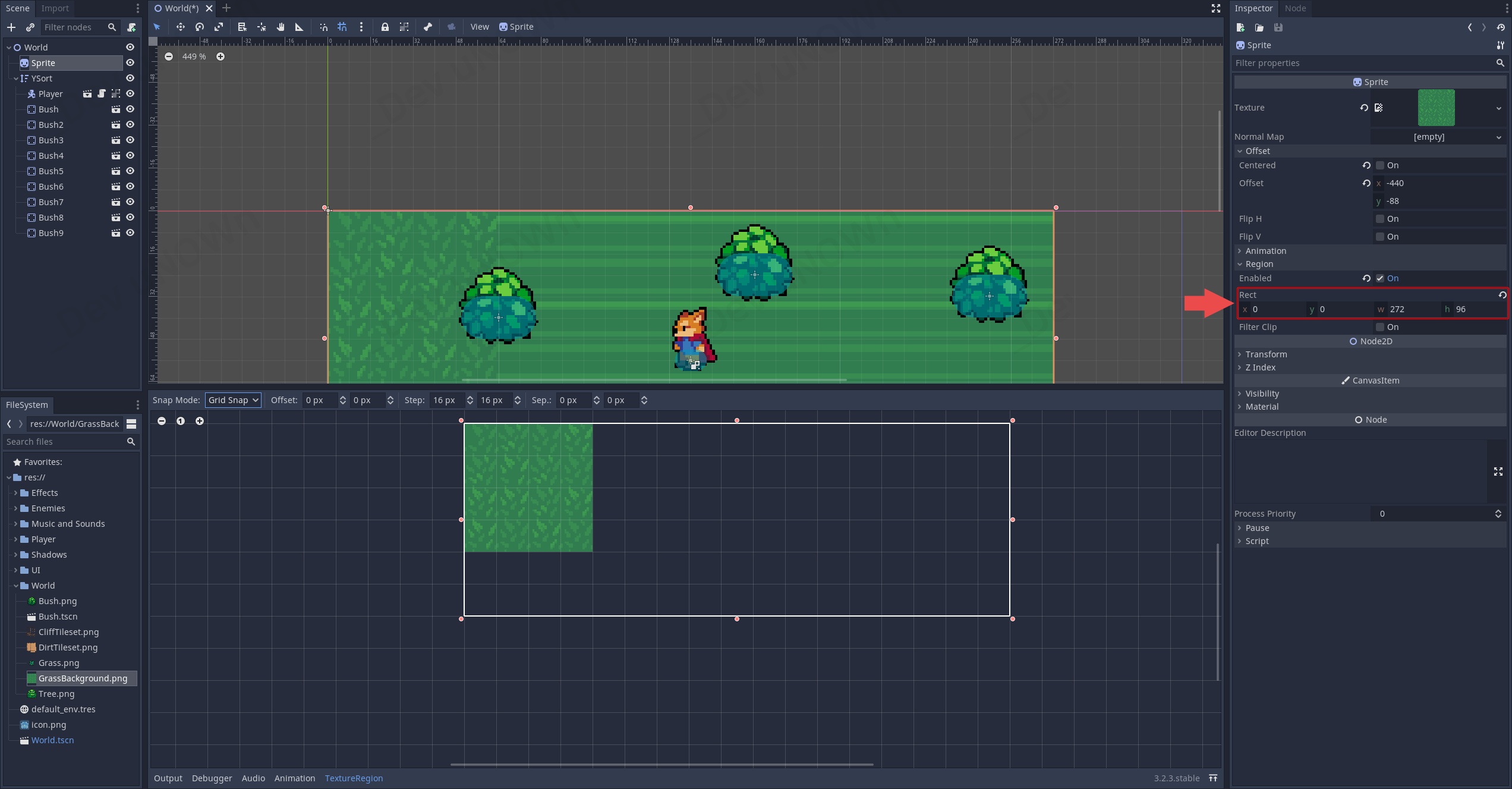The width and height of the screenshot is (1512, 789).
Task: Select the Ruler mode tool
Action: click(300, 27)
